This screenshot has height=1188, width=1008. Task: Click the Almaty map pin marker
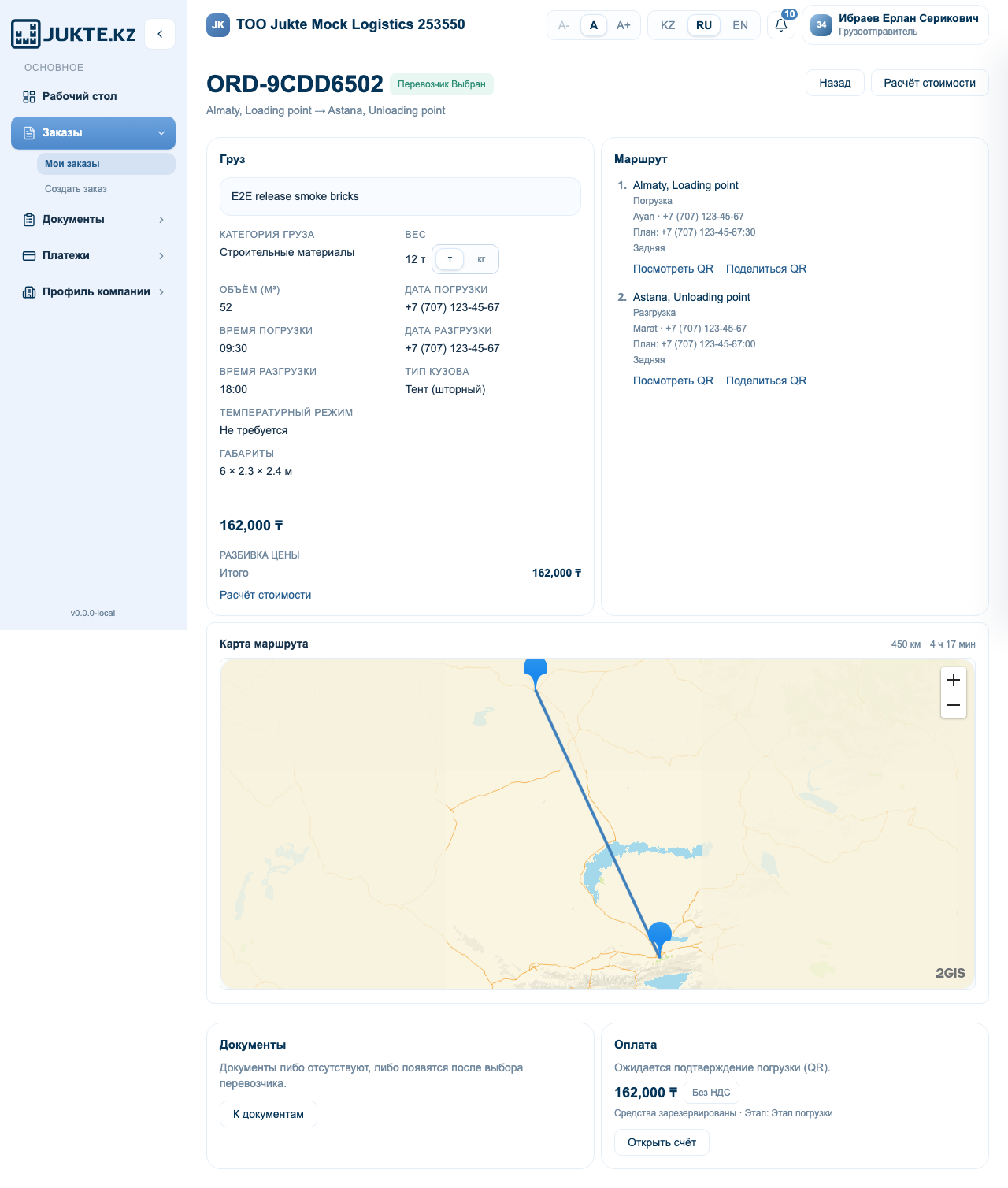coord(660,939)
